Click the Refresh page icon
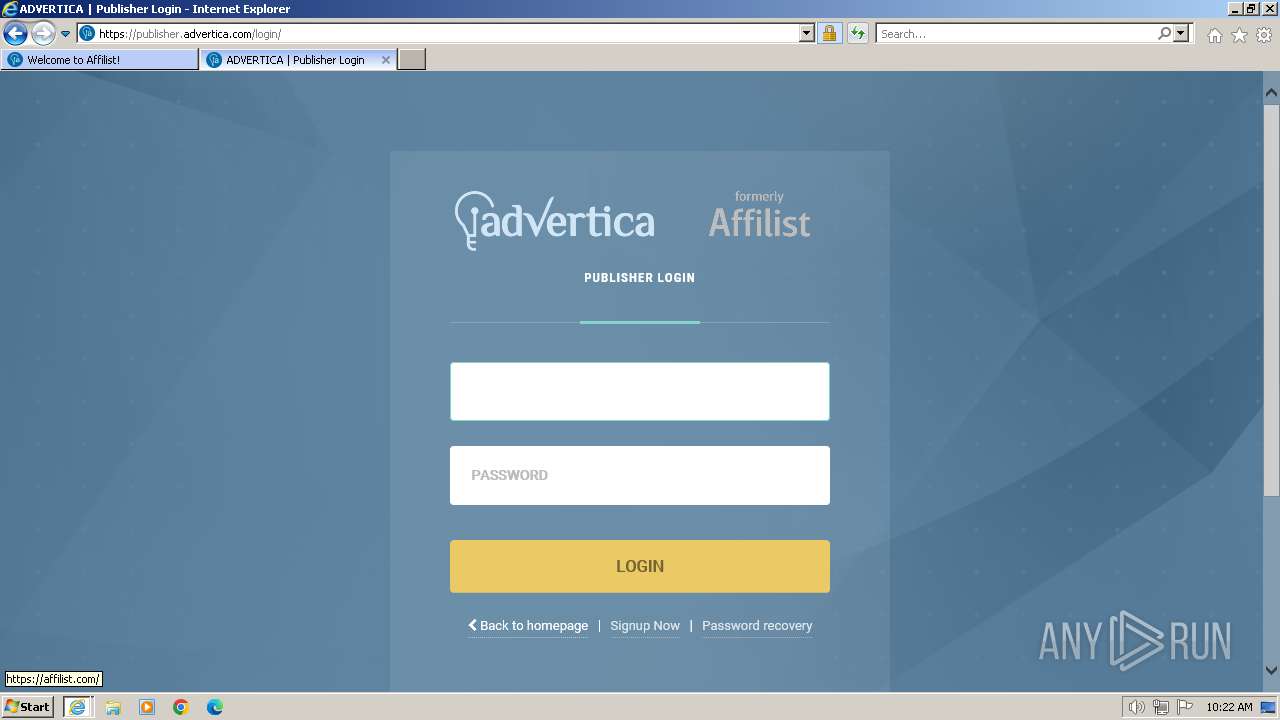The image size is (1280, 720). coord(858,34)
